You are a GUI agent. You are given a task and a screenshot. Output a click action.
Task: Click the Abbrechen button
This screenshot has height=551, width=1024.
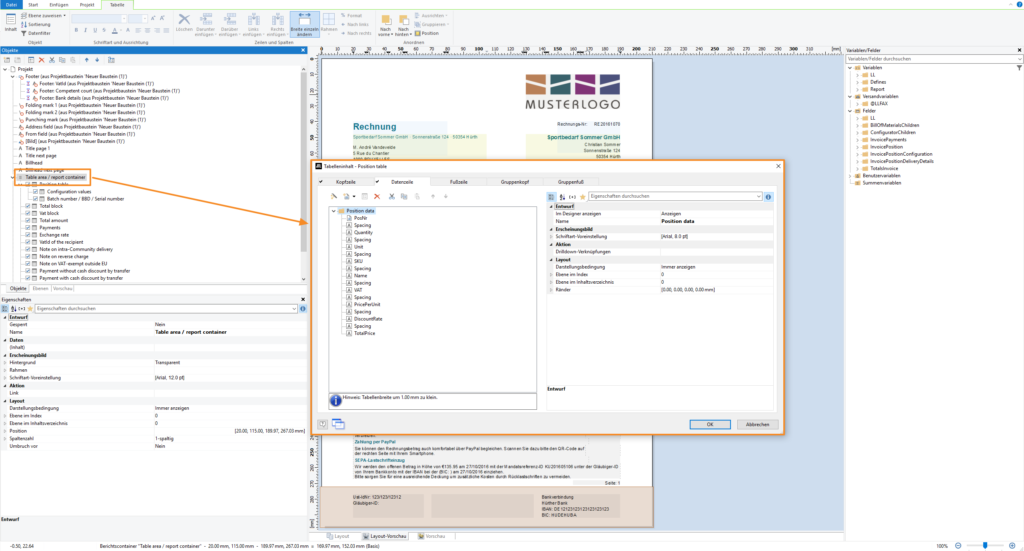pyautogui.click(x=757, y=424)
